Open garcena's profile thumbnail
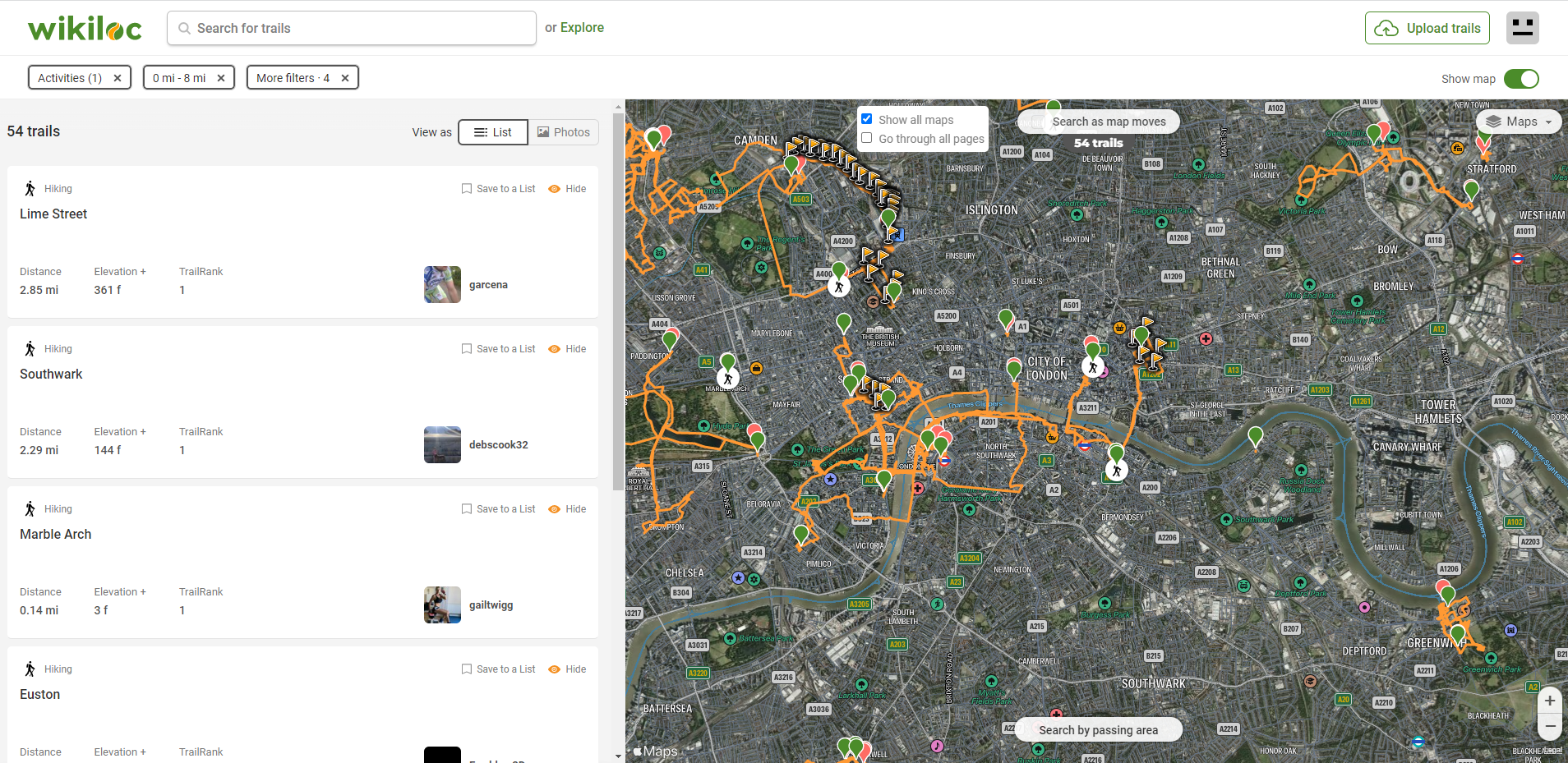The width and height of the screenshot is (1568, 763). click(x=442, y=285)
